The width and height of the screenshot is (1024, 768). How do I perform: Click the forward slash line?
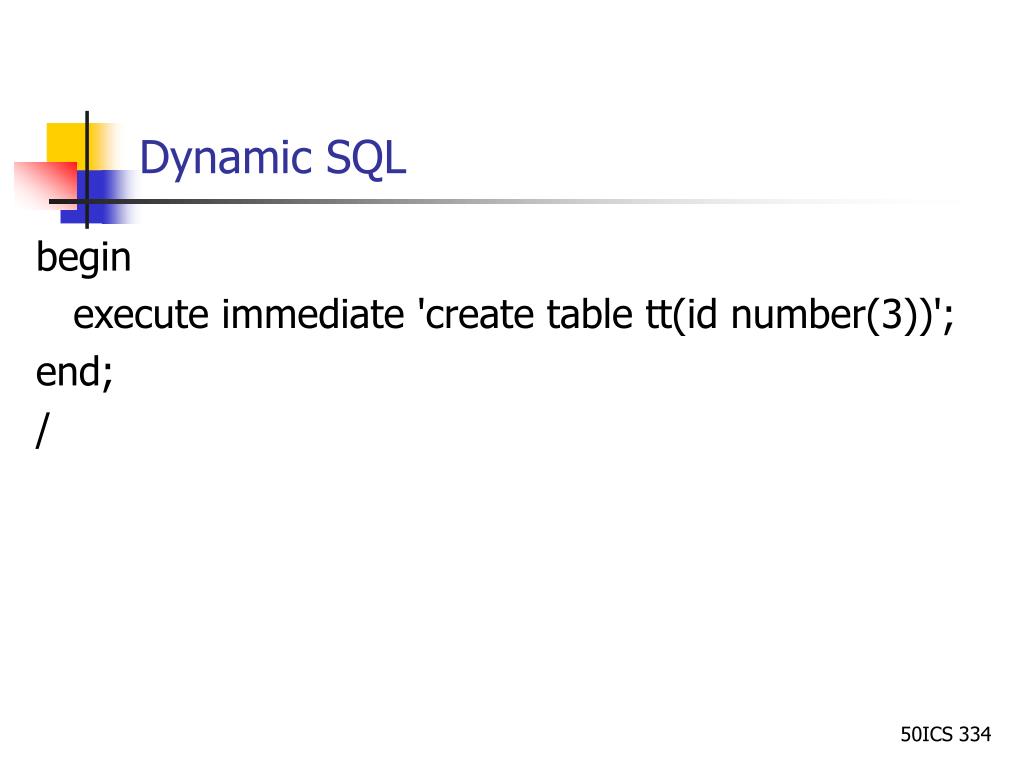click(42, 430)
